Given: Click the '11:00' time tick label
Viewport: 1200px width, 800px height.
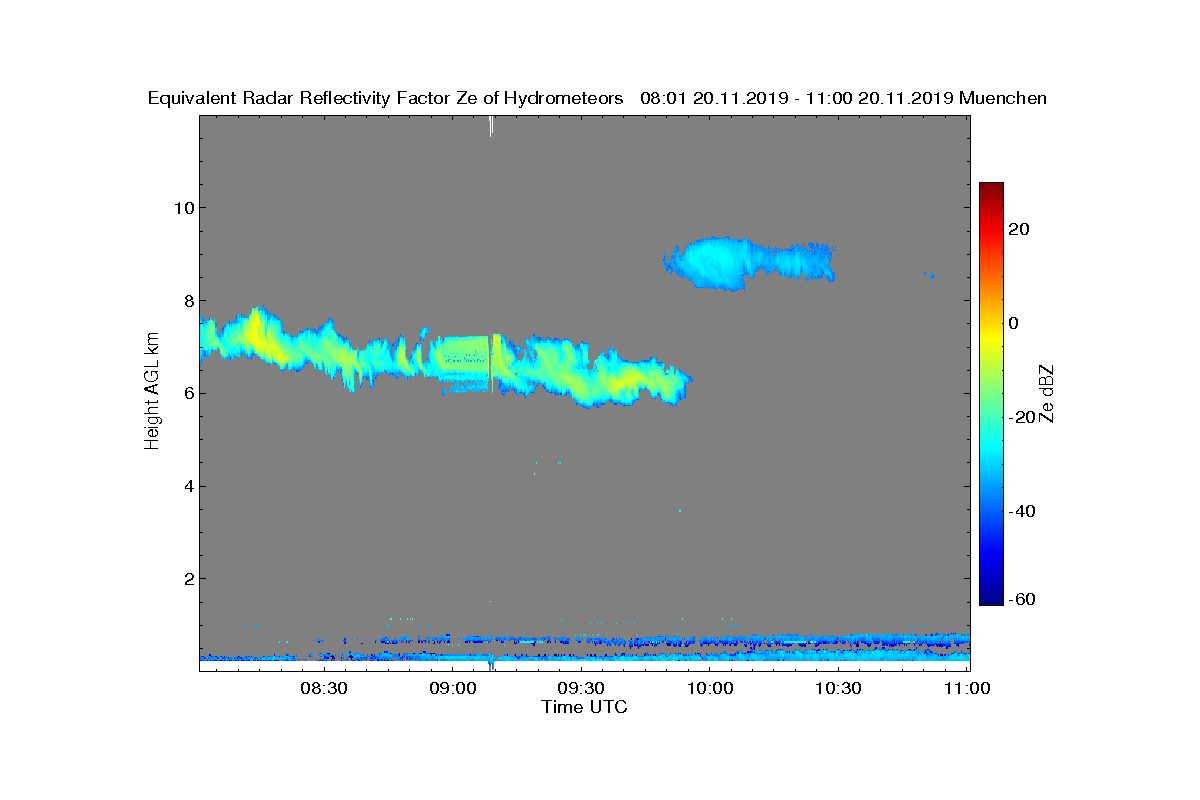Looking at the screenshot, I should click(x=967, y=688).
